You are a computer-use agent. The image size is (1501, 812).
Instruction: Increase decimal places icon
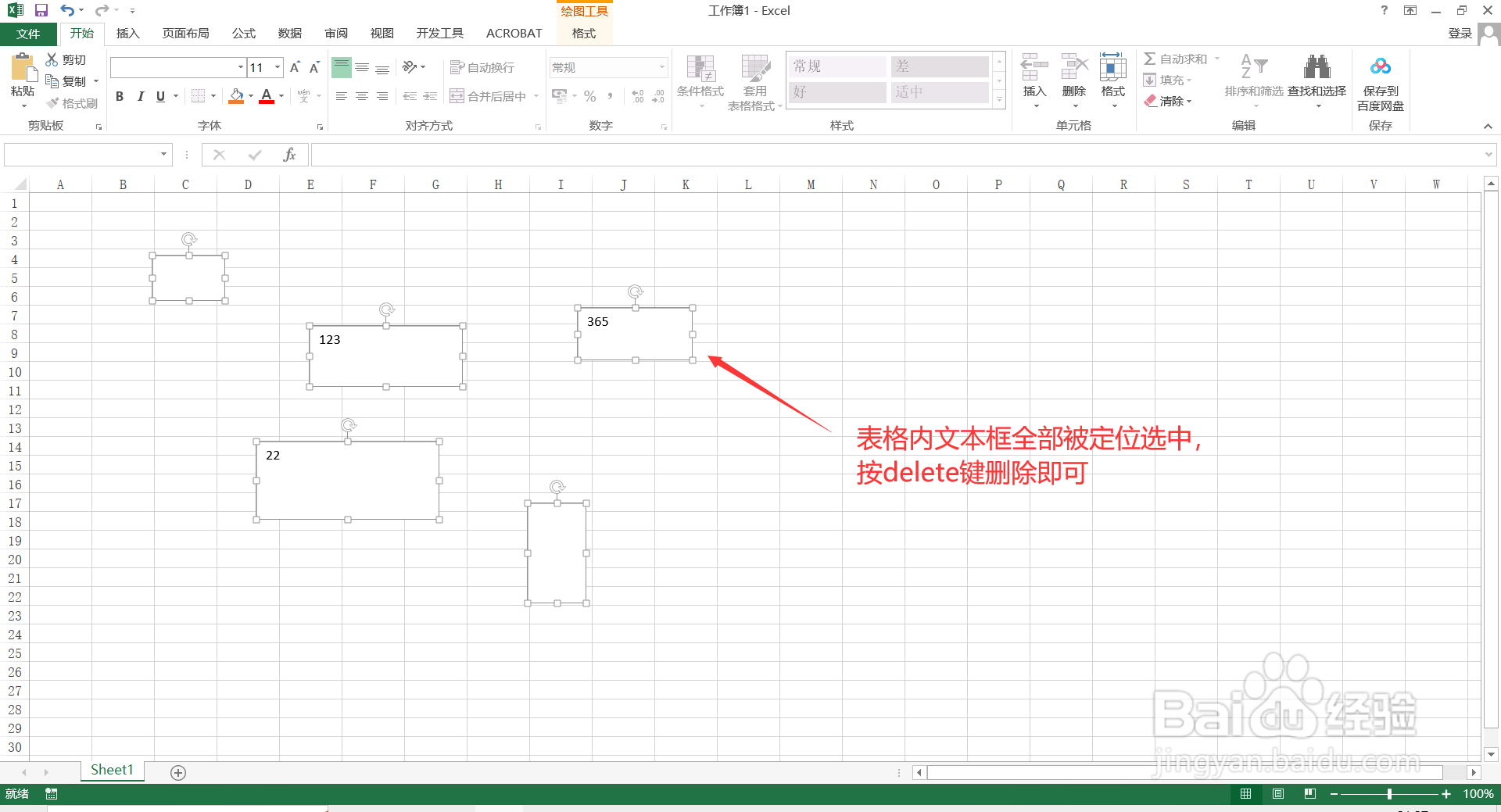[x=638, y=96]
